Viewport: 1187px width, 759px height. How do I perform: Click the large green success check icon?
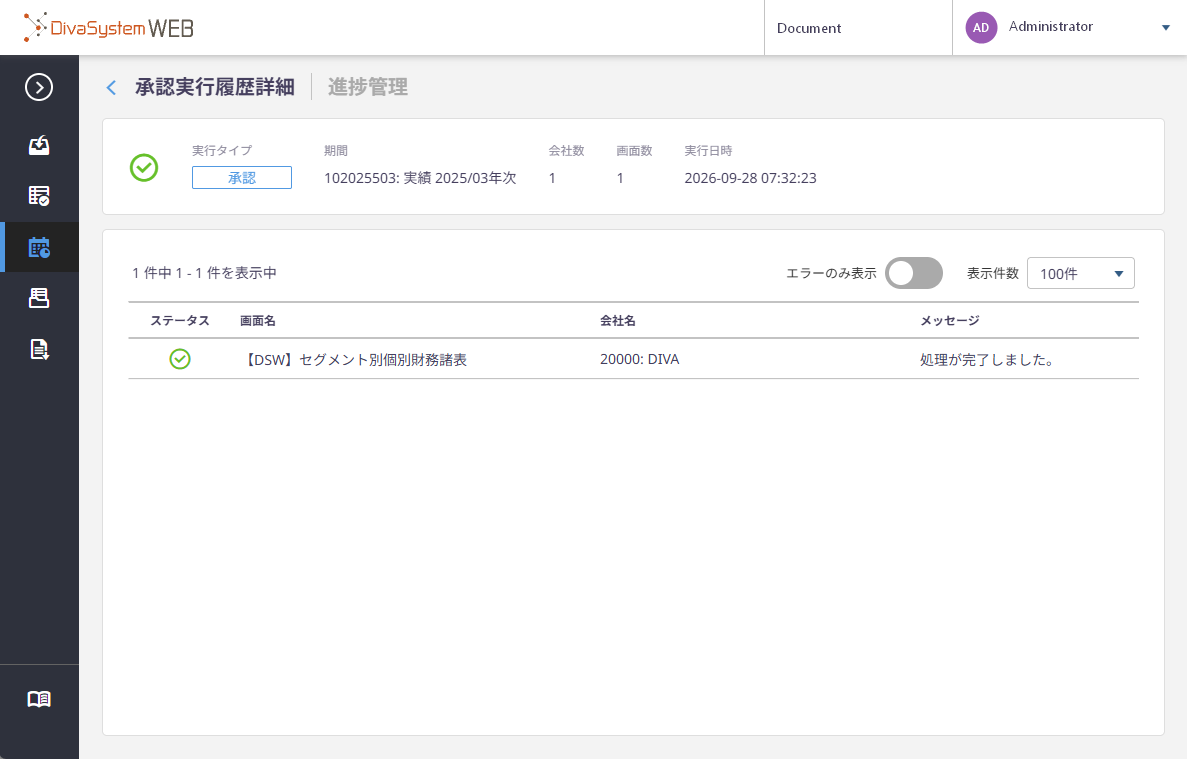pyautogui.click(x=144, y=167)
